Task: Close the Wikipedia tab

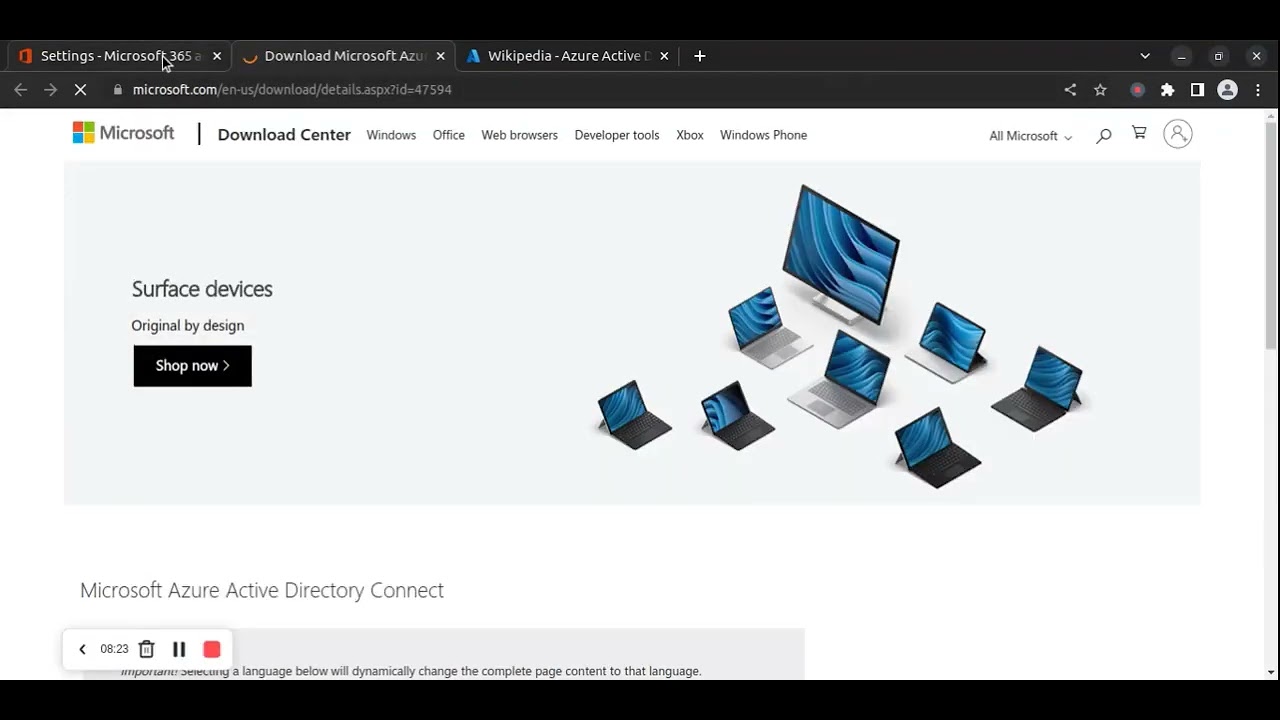Action: click(664, 56)
